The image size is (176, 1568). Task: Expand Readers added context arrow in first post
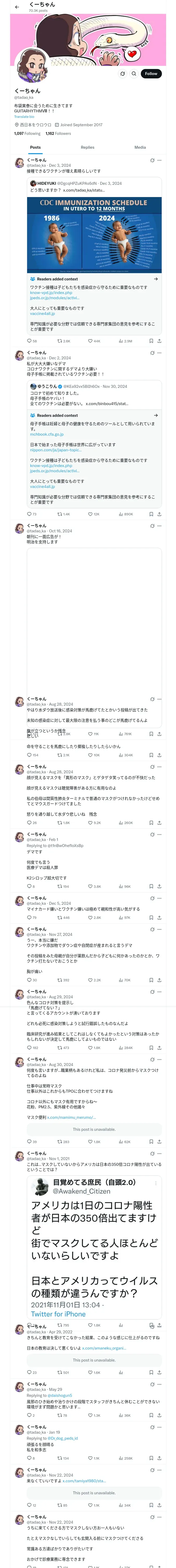155,279
